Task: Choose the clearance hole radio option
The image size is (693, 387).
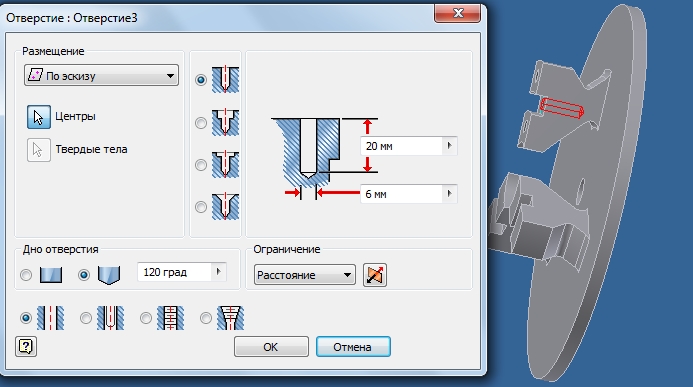Action: (86, 318)
